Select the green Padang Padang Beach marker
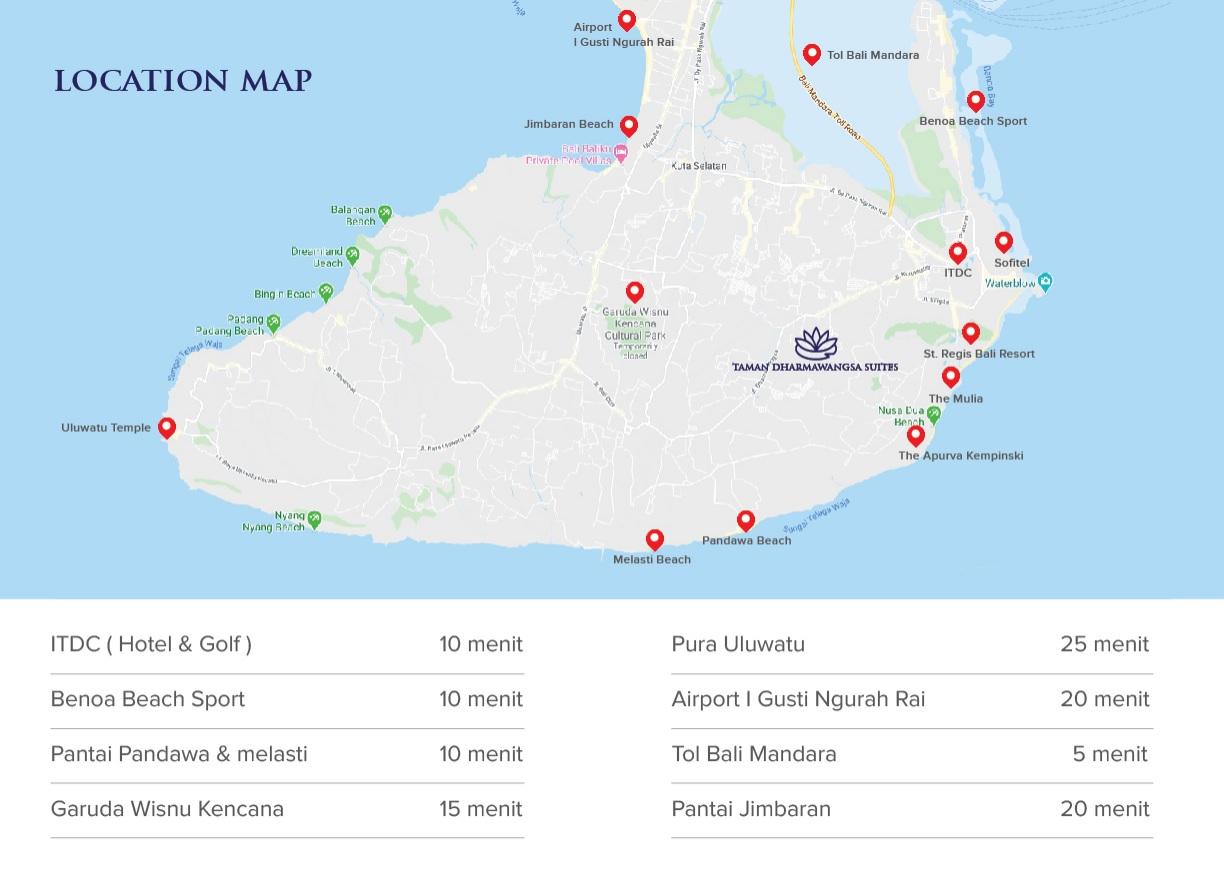 pos(273,324)
